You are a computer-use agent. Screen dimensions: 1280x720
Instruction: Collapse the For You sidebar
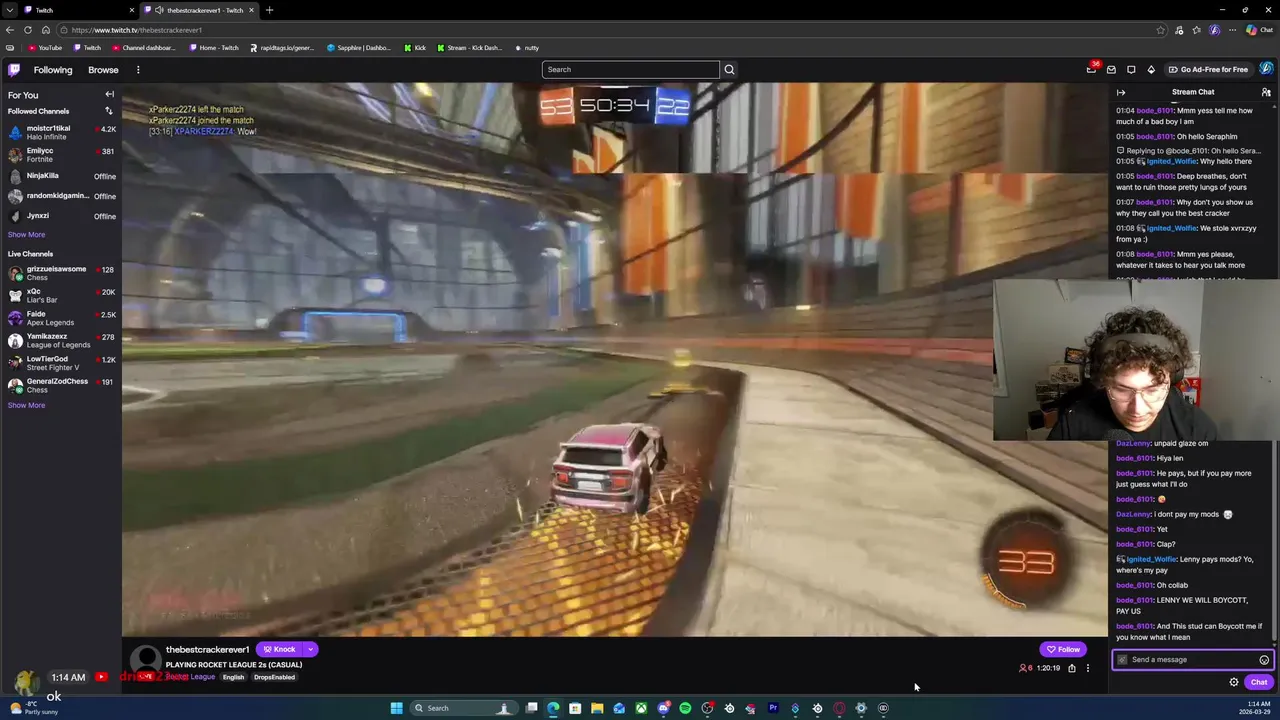110,95
